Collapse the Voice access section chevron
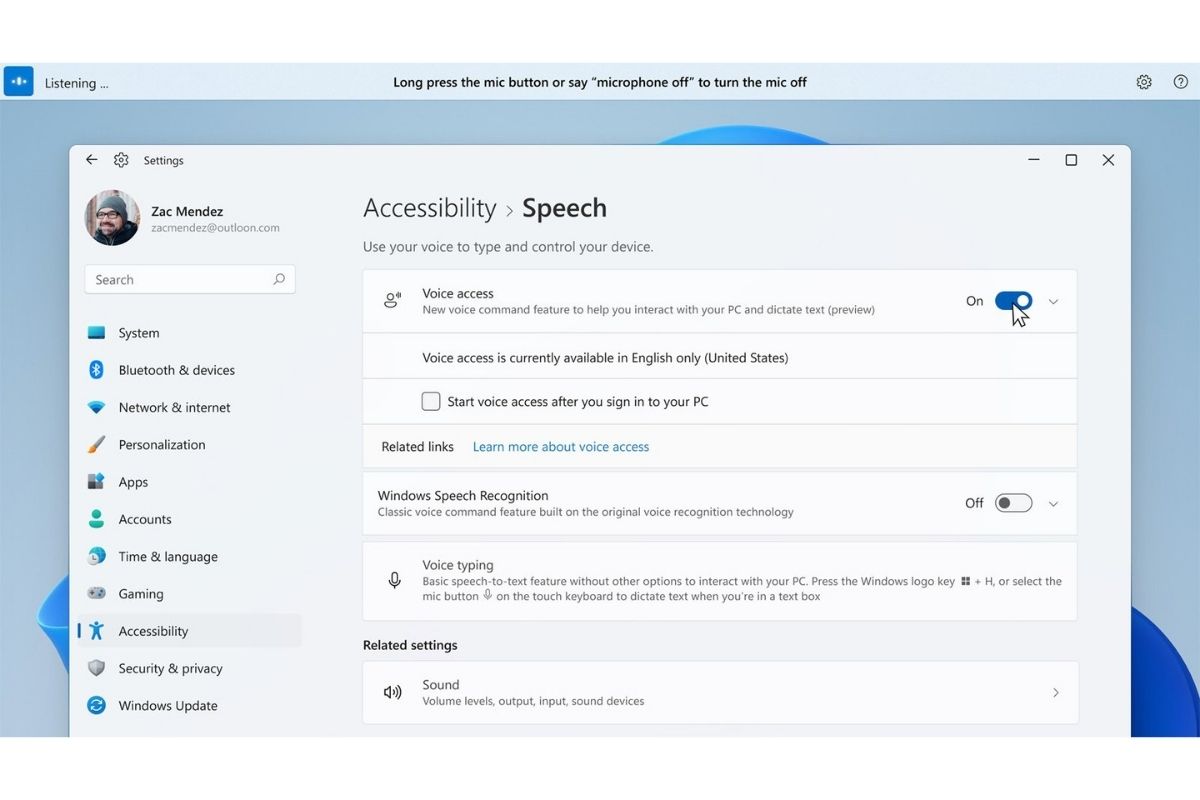 pyautogui.click(x=1053, y=301)
